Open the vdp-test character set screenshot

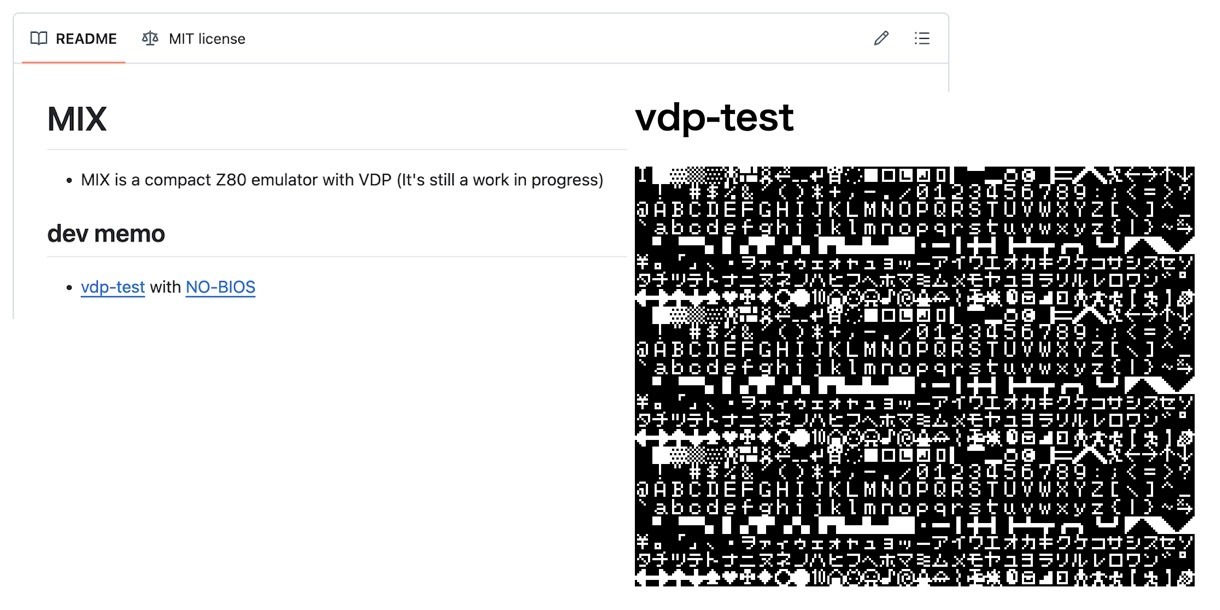click(914, 376)
